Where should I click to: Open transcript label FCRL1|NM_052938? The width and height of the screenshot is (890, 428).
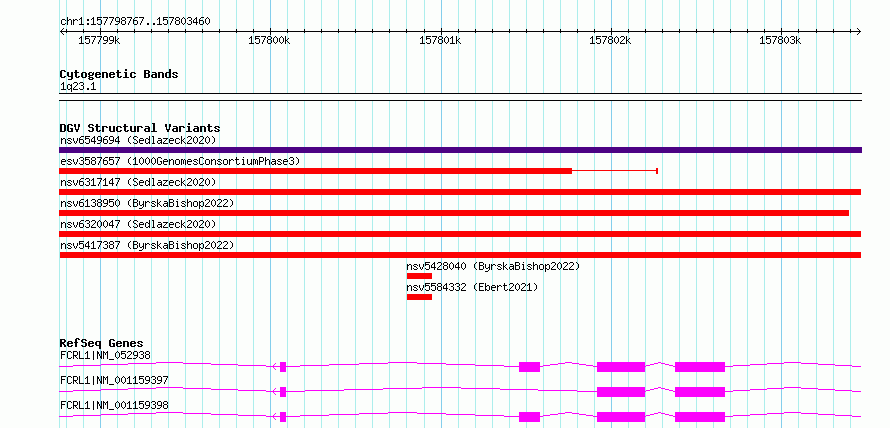(106, 355)
